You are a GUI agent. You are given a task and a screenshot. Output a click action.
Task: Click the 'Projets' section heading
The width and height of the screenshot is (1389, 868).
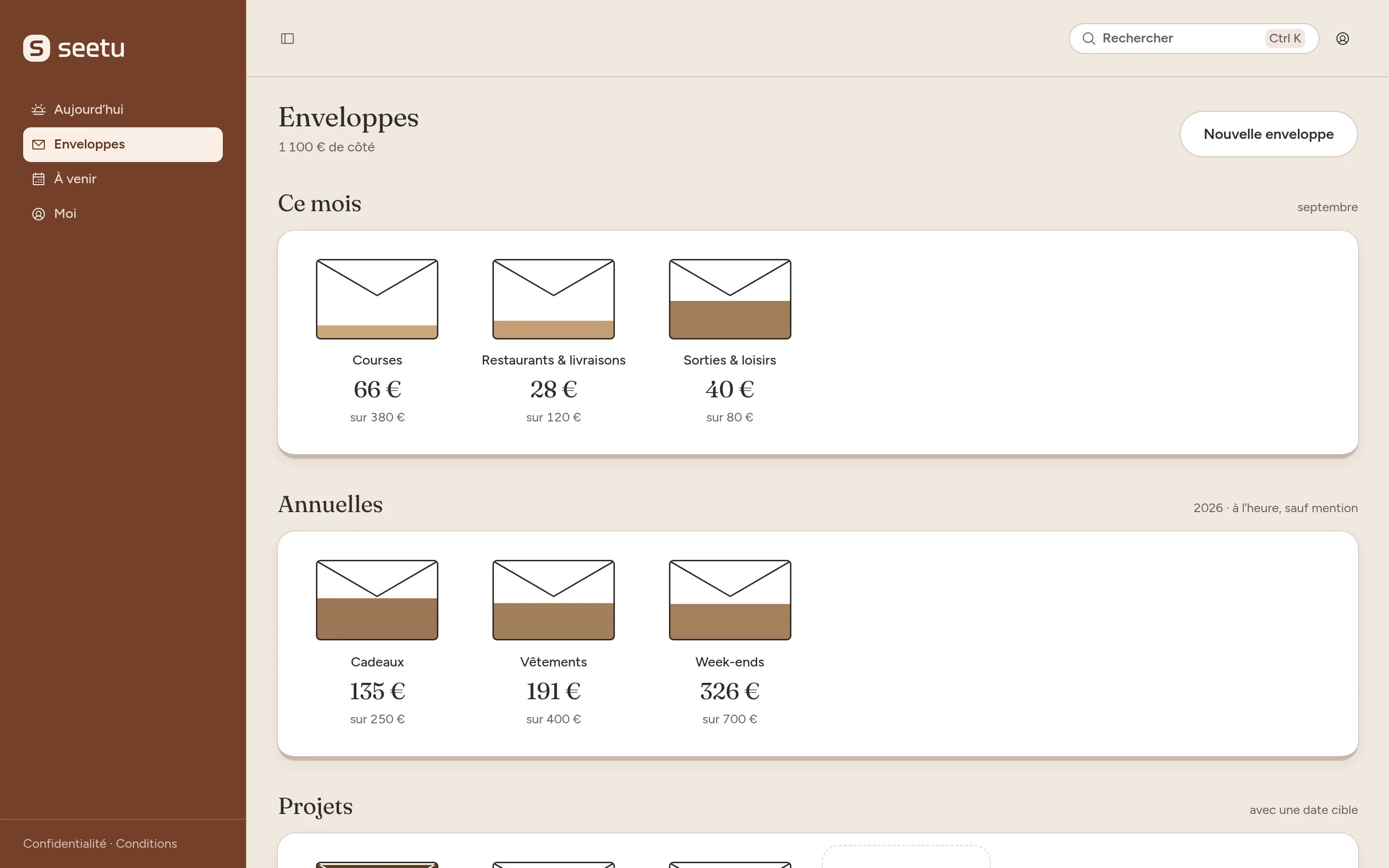pyautogui.click(x=316, y=807)
